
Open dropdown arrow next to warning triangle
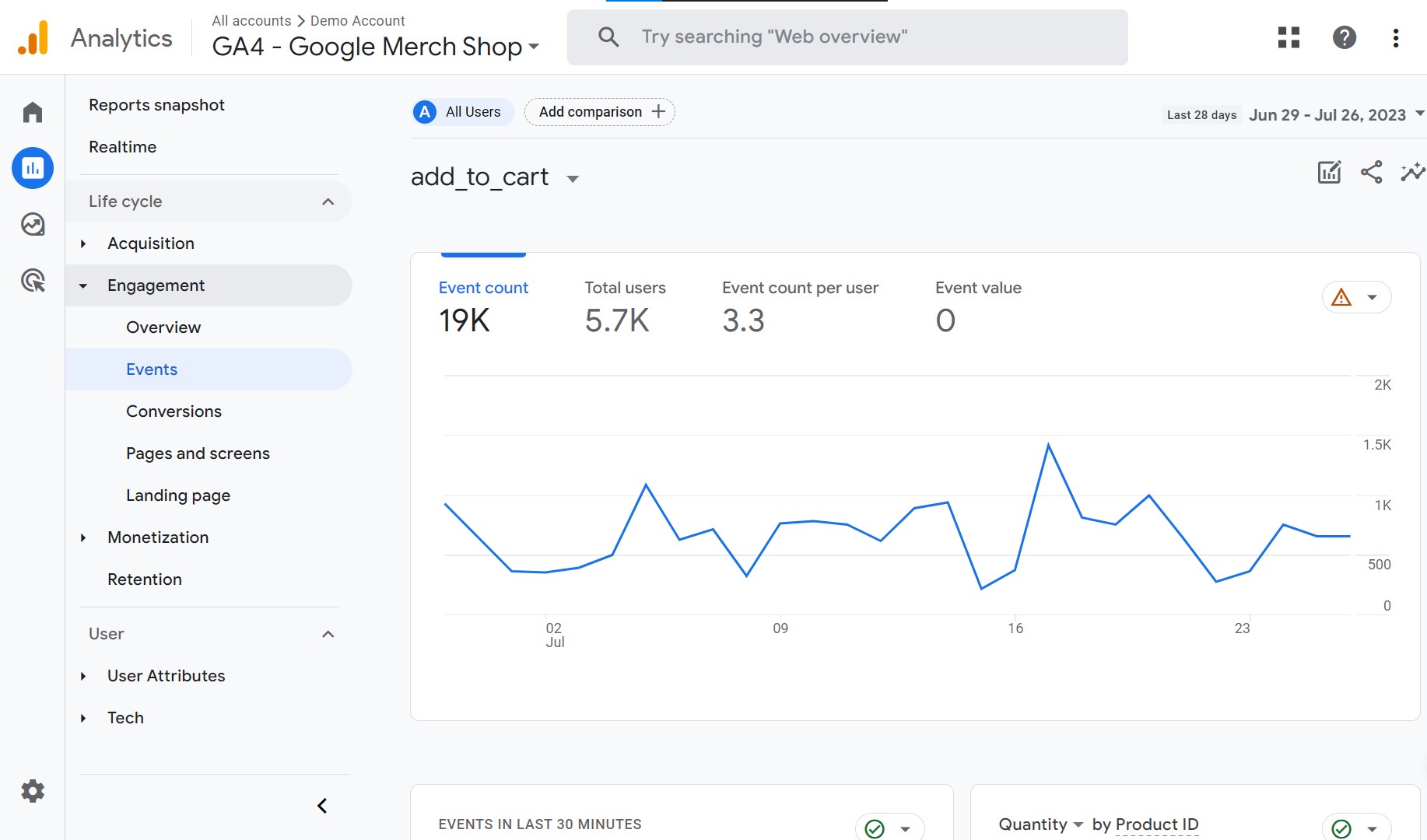point(1373,297)
